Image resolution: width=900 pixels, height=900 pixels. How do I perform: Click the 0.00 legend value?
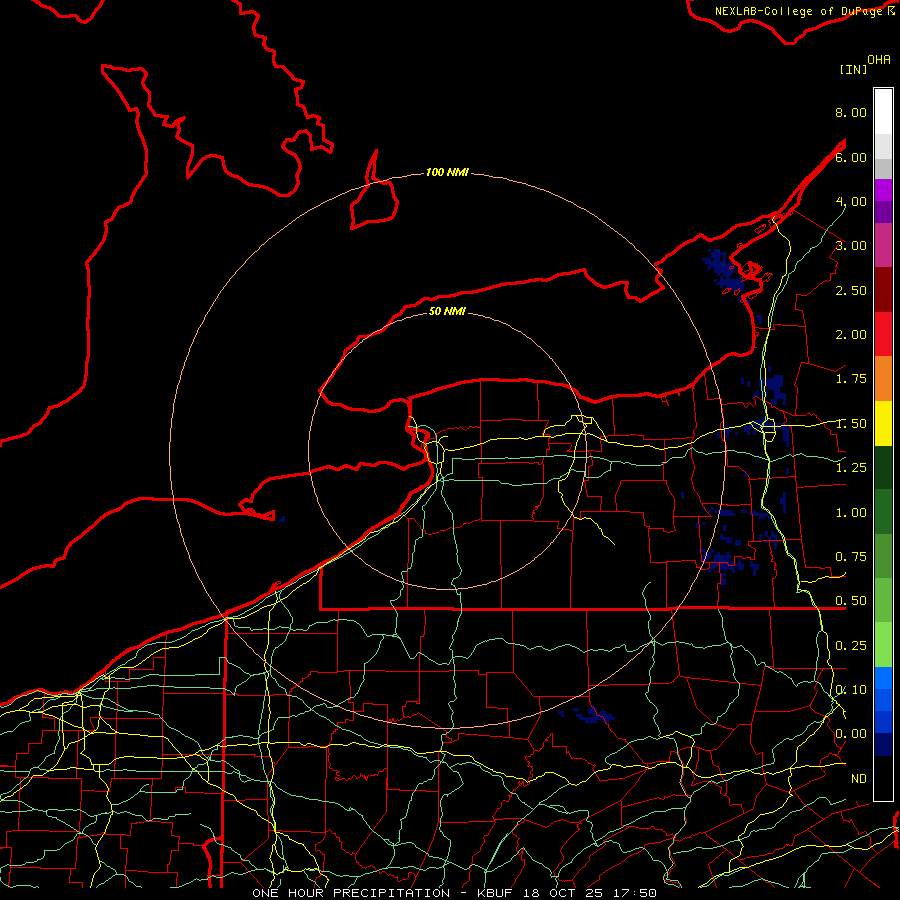pyautogui.click(x=851, y=734)
